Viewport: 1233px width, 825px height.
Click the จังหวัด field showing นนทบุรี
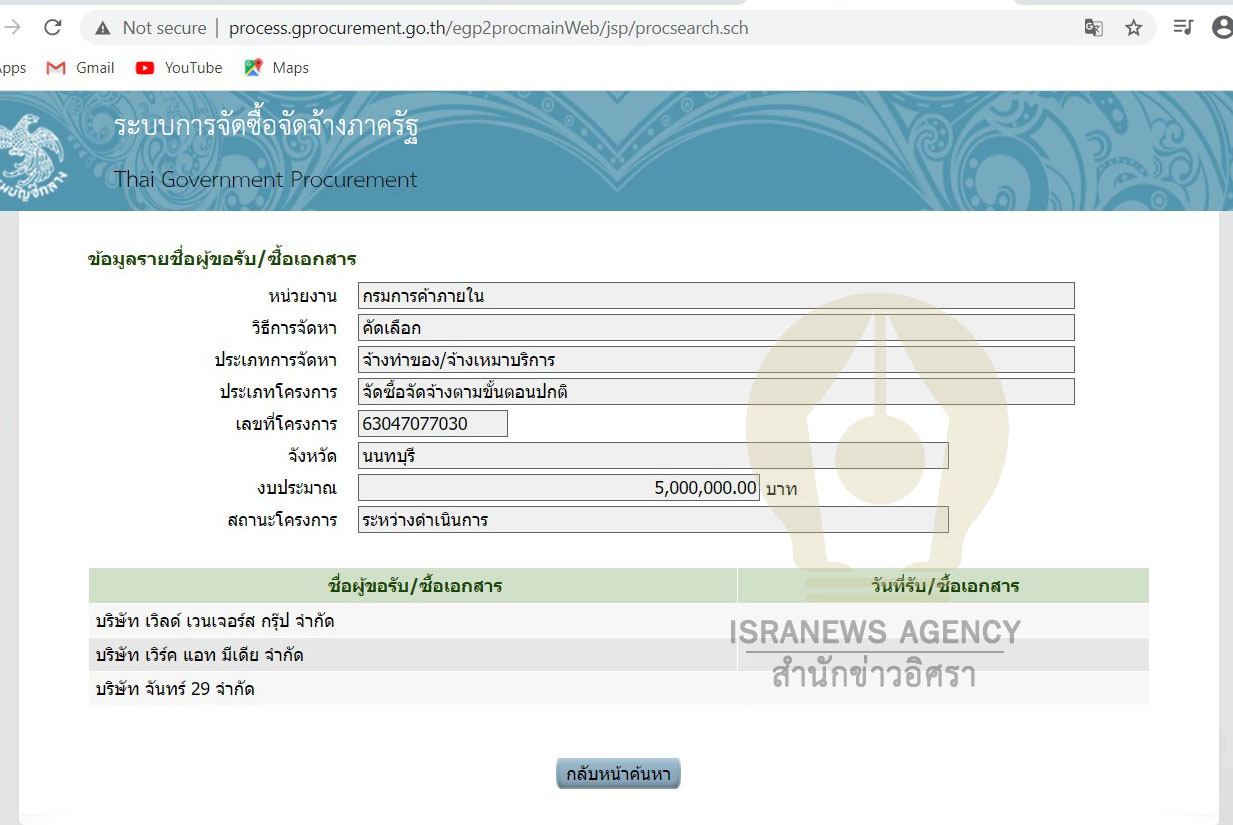[652, 456]
